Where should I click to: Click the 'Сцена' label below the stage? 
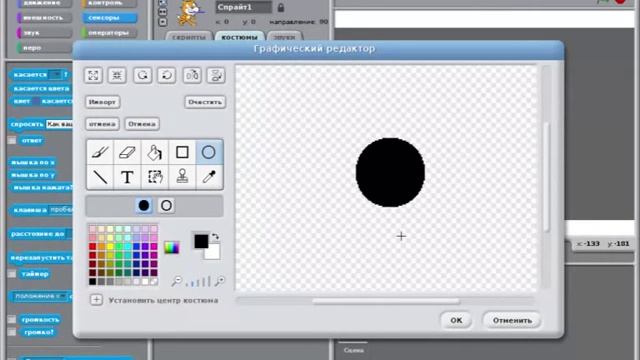point(353,350)
